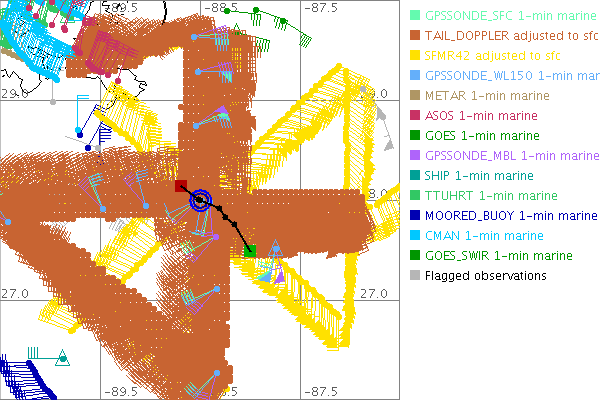The height and width of the screenshot is (400, 600).
Task: Select the dark red square track marker
Action: pos(181,186)
